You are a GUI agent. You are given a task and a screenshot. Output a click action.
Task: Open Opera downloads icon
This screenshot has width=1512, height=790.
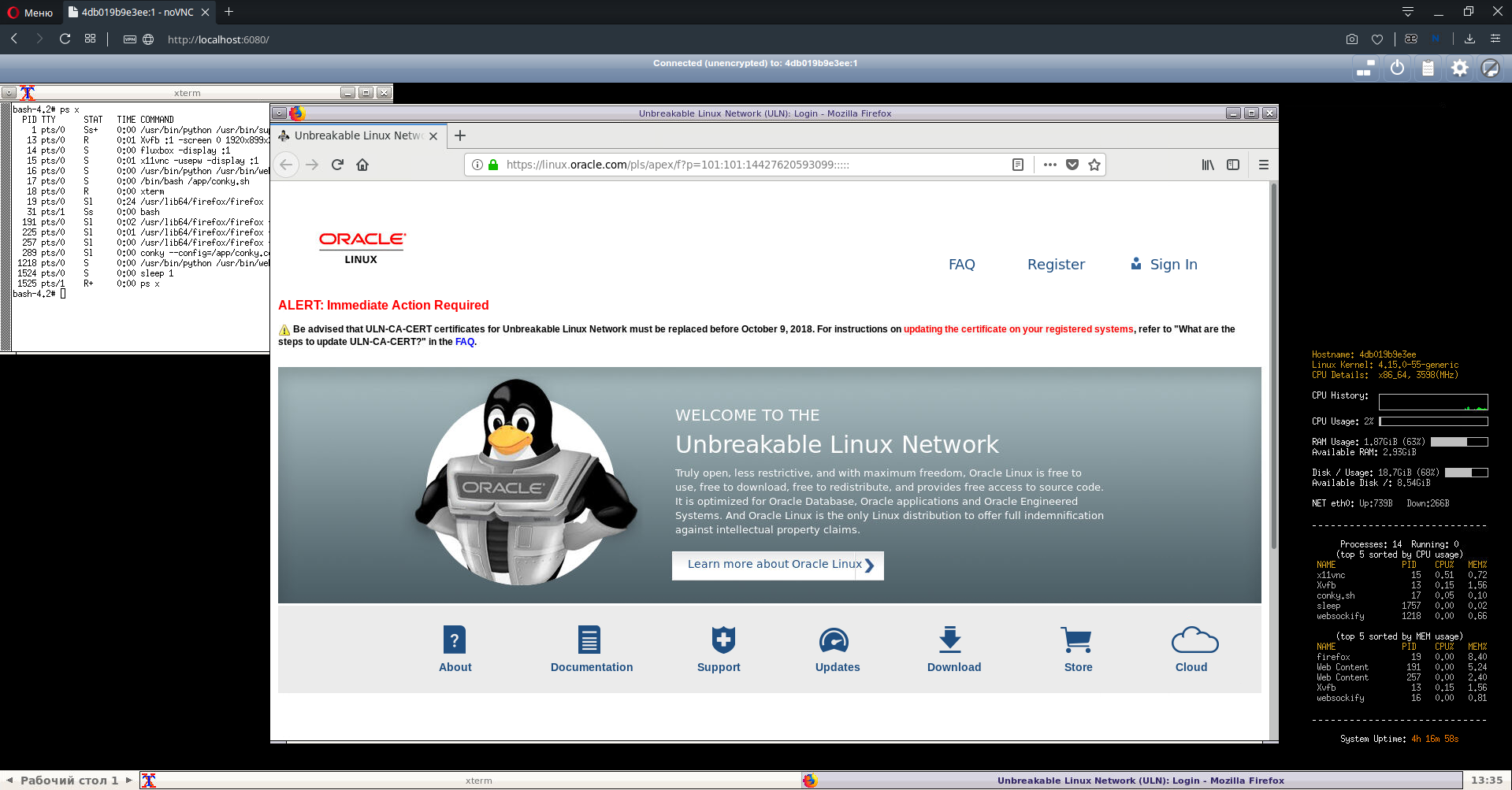pos(1469,39)
